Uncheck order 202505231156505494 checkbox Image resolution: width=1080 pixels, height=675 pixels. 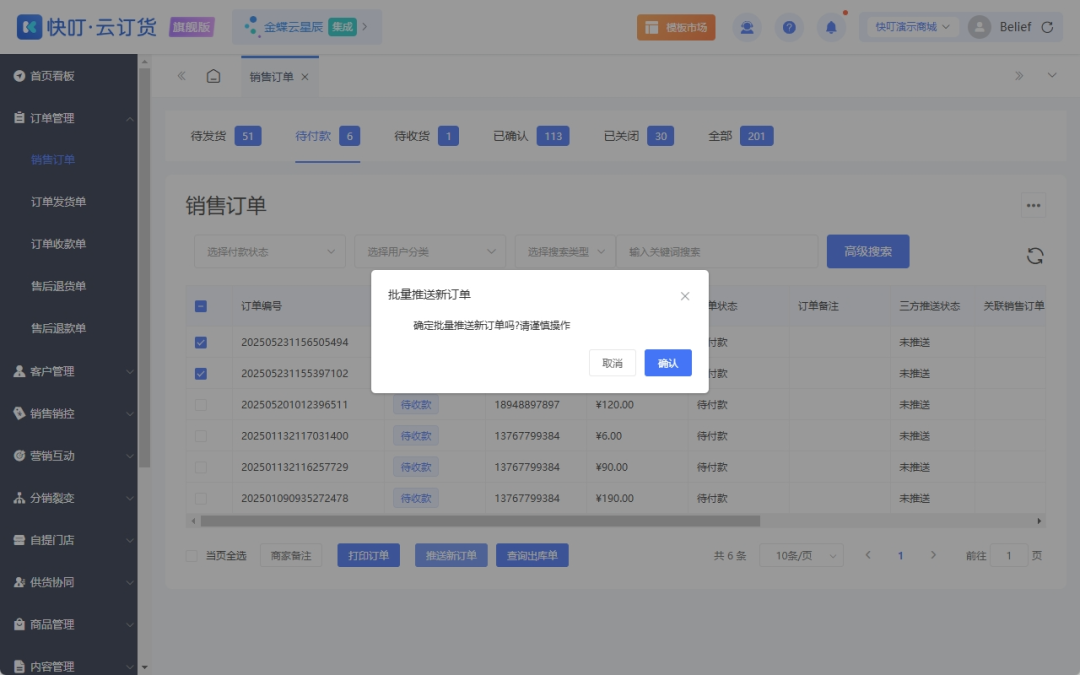(x=201, y=342)
